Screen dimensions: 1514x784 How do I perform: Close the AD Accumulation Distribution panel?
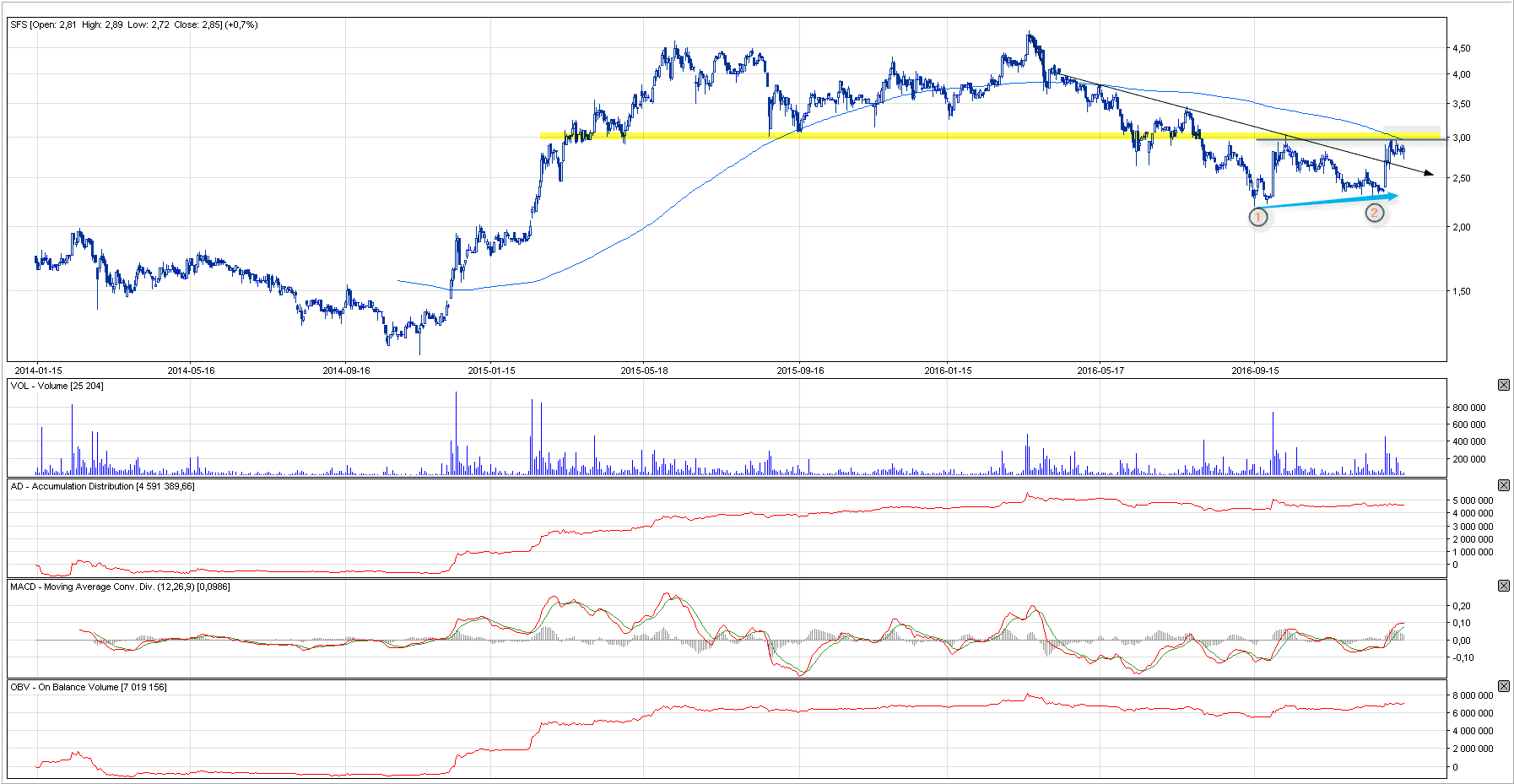pos(1503,485)
